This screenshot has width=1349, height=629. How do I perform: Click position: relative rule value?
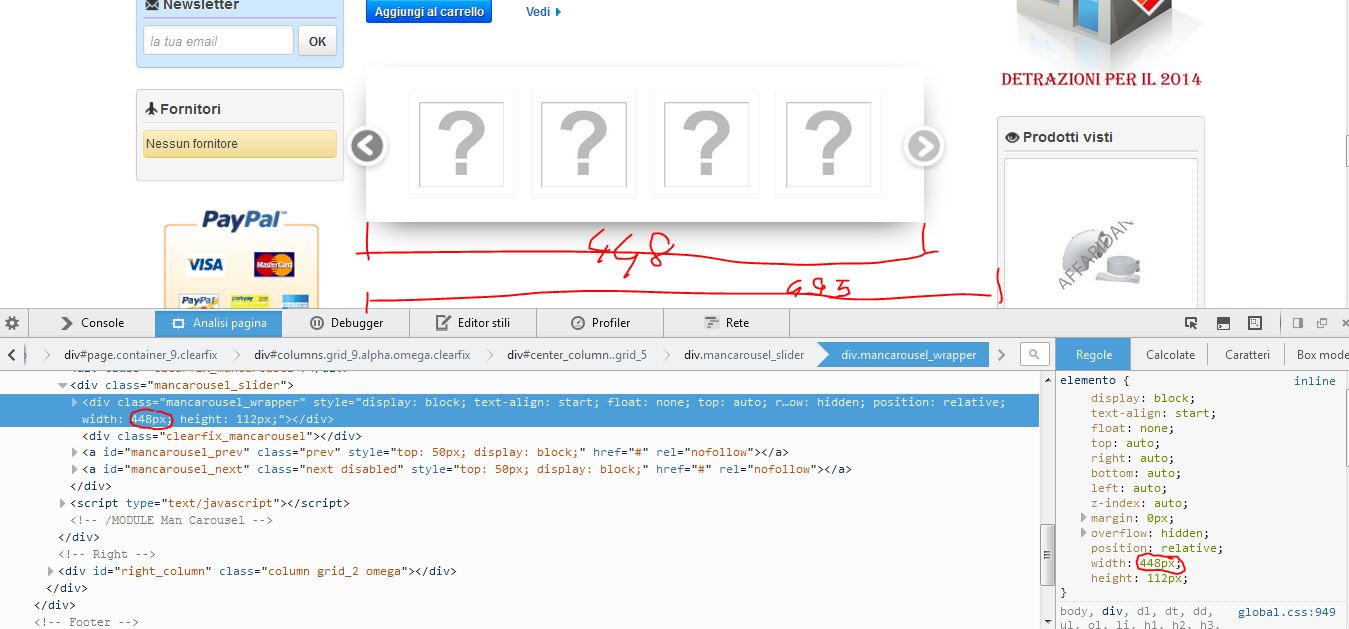pyautogui.click(x=1191, y=548)
